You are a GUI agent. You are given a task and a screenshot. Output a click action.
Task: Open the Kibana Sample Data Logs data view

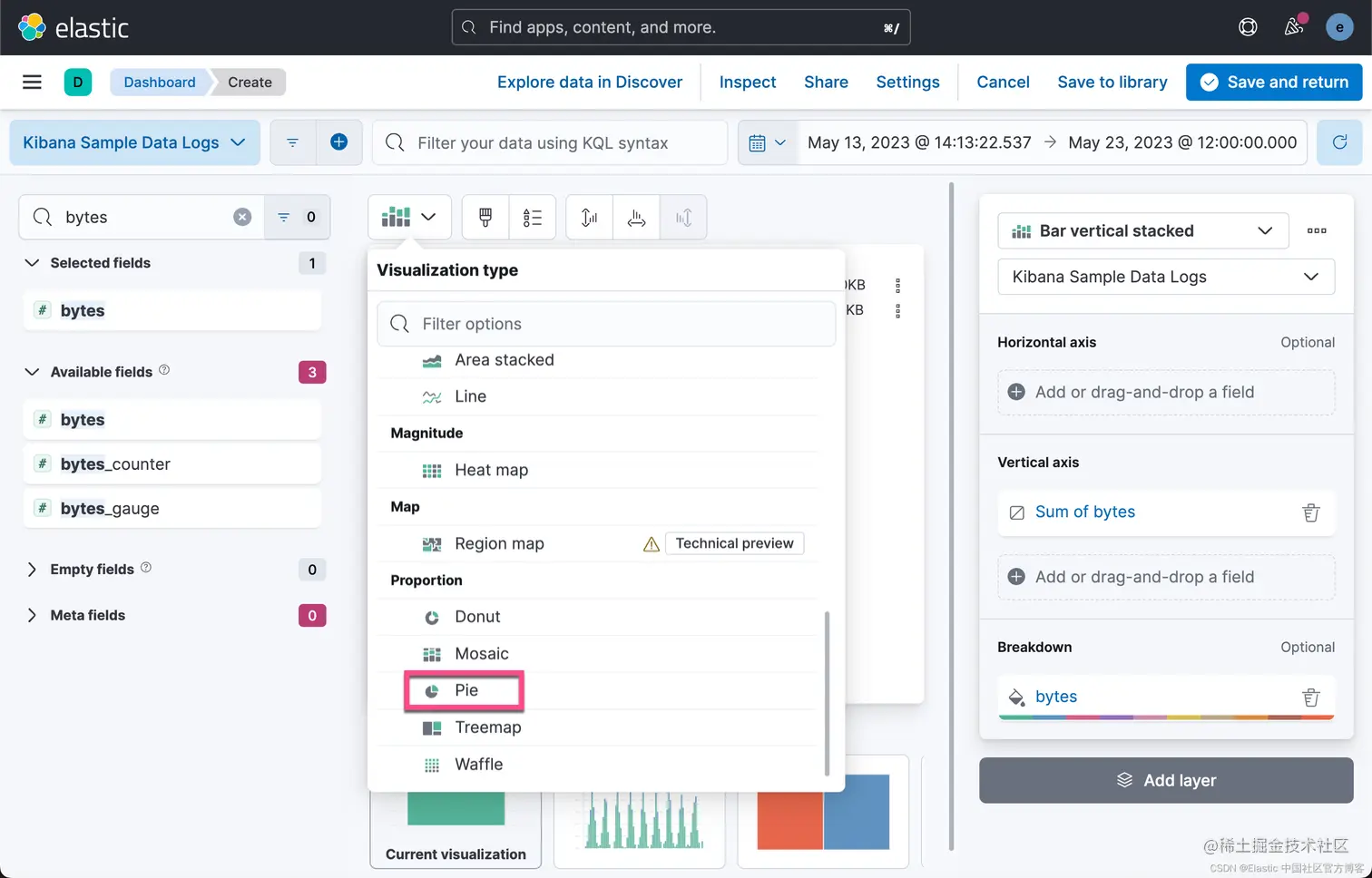[134, 142]
